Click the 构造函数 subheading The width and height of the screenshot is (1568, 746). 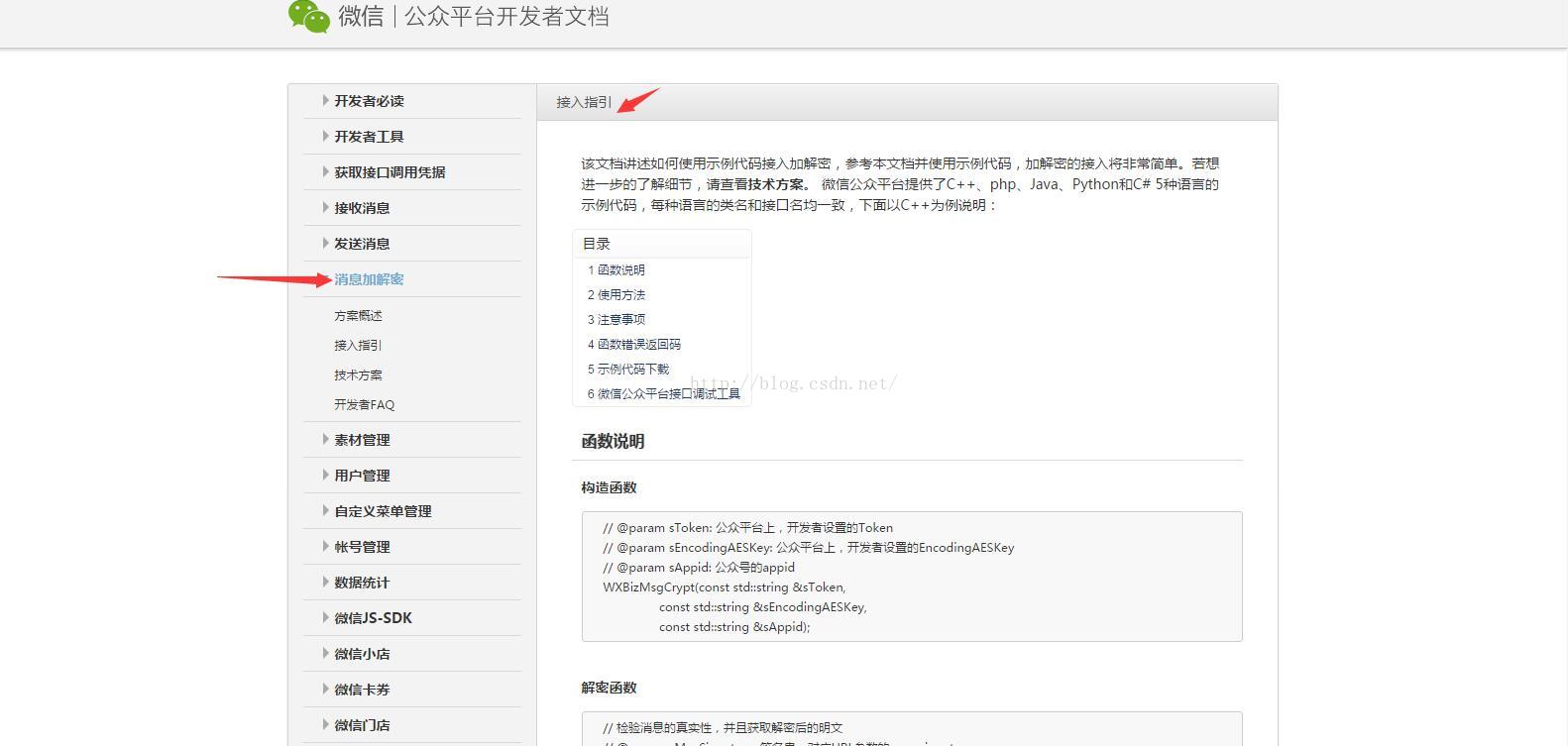coord(609,487)
